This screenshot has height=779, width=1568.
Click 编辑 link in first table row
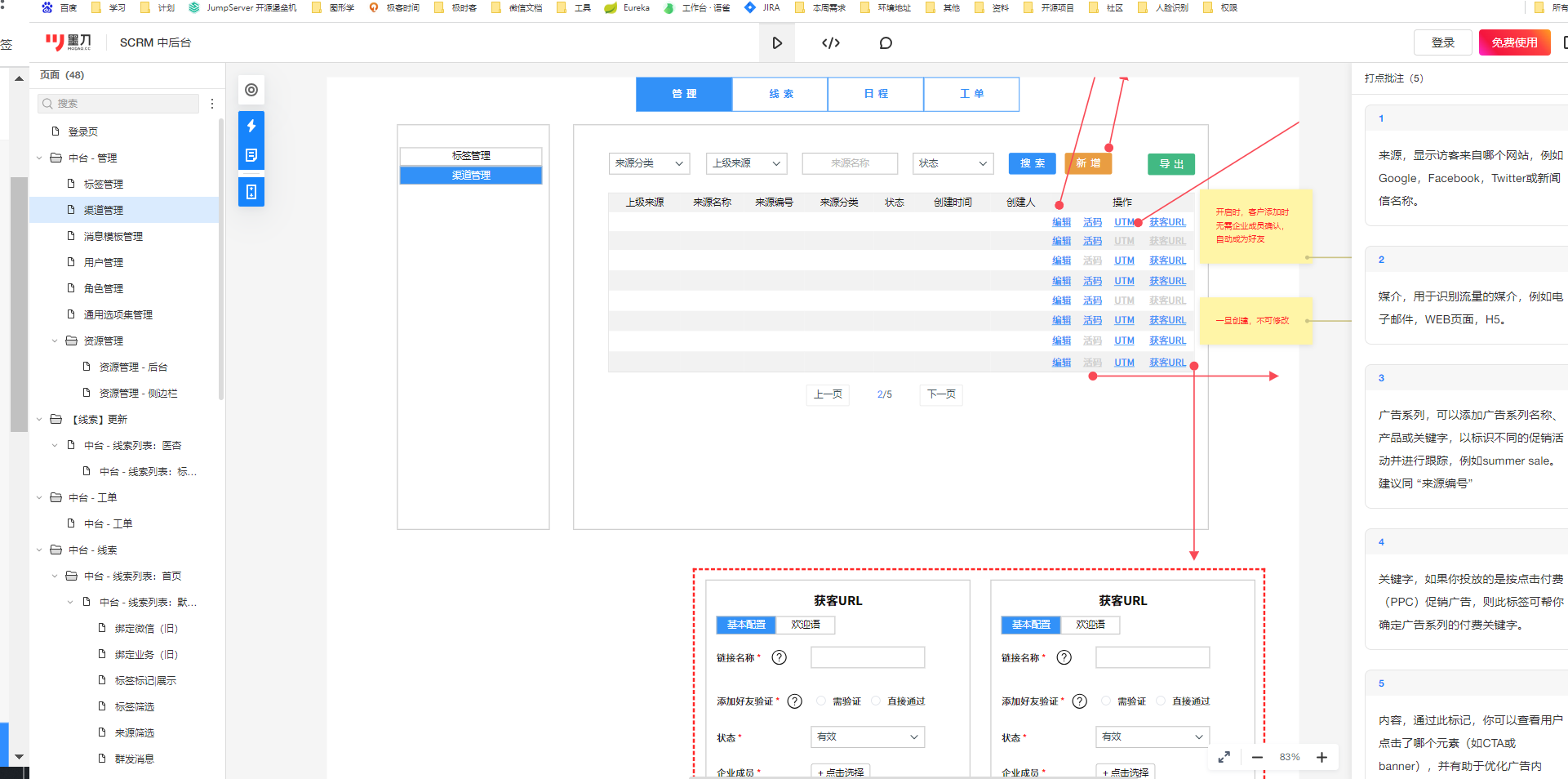click(1061, 222)
